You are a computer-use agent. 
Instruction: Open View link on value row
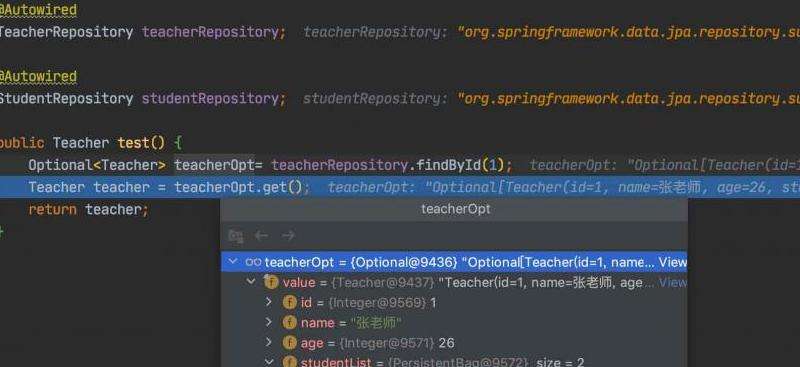click(x=673, y=282)
